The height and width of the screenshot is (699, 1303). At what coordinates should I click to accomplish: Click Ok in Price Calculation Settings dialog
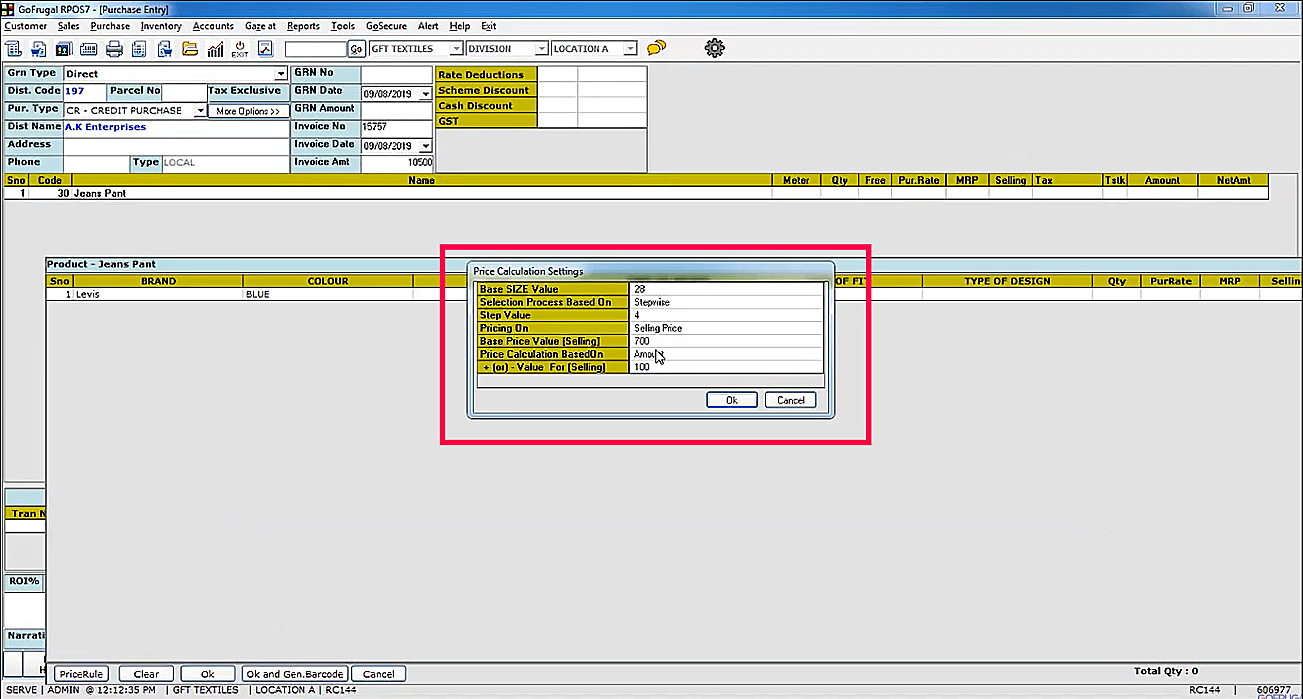coord(731,400)
